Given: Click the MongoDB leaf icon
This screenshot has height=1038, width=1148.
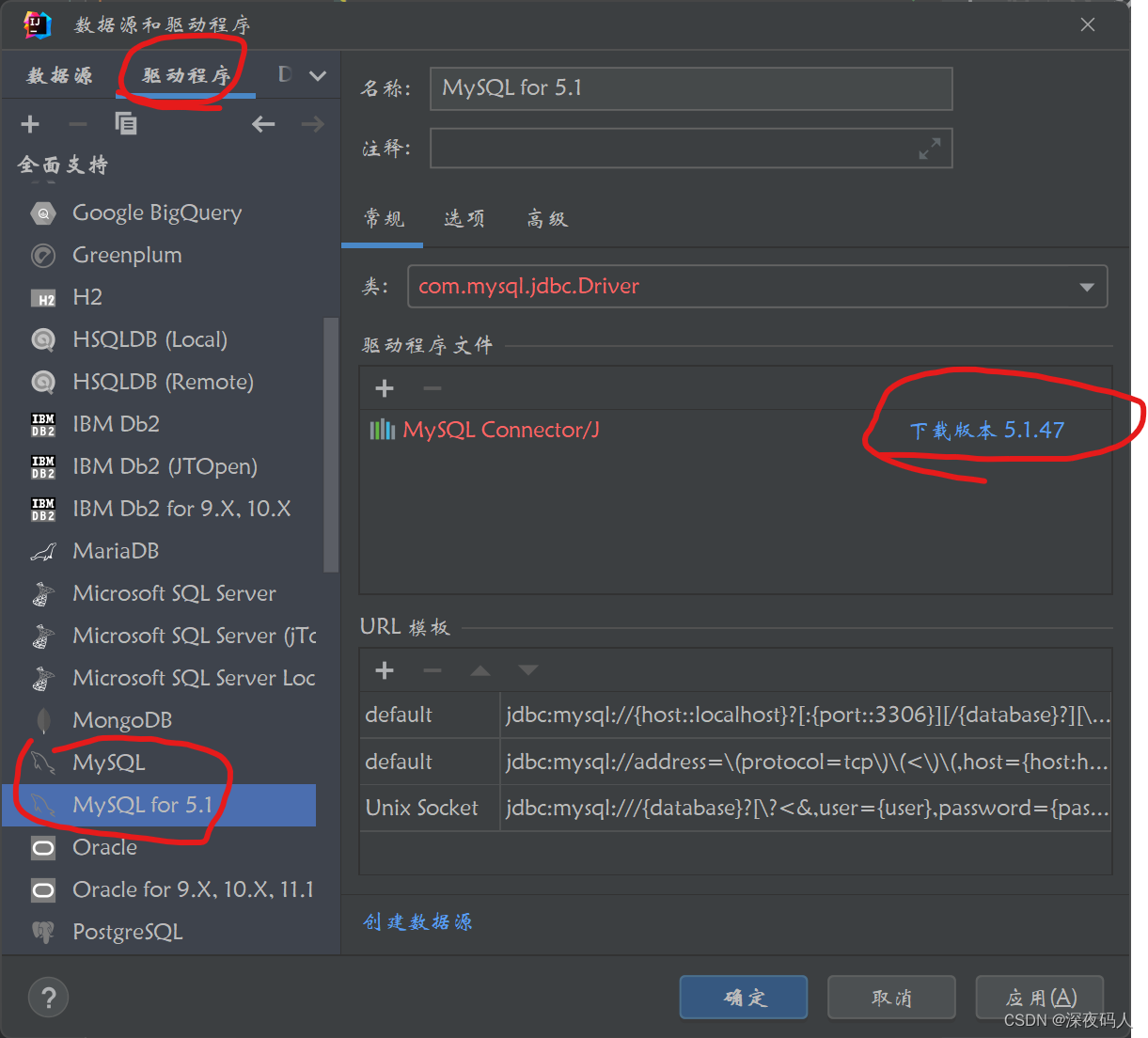Looking at the screenshot, I should point(43,721).
